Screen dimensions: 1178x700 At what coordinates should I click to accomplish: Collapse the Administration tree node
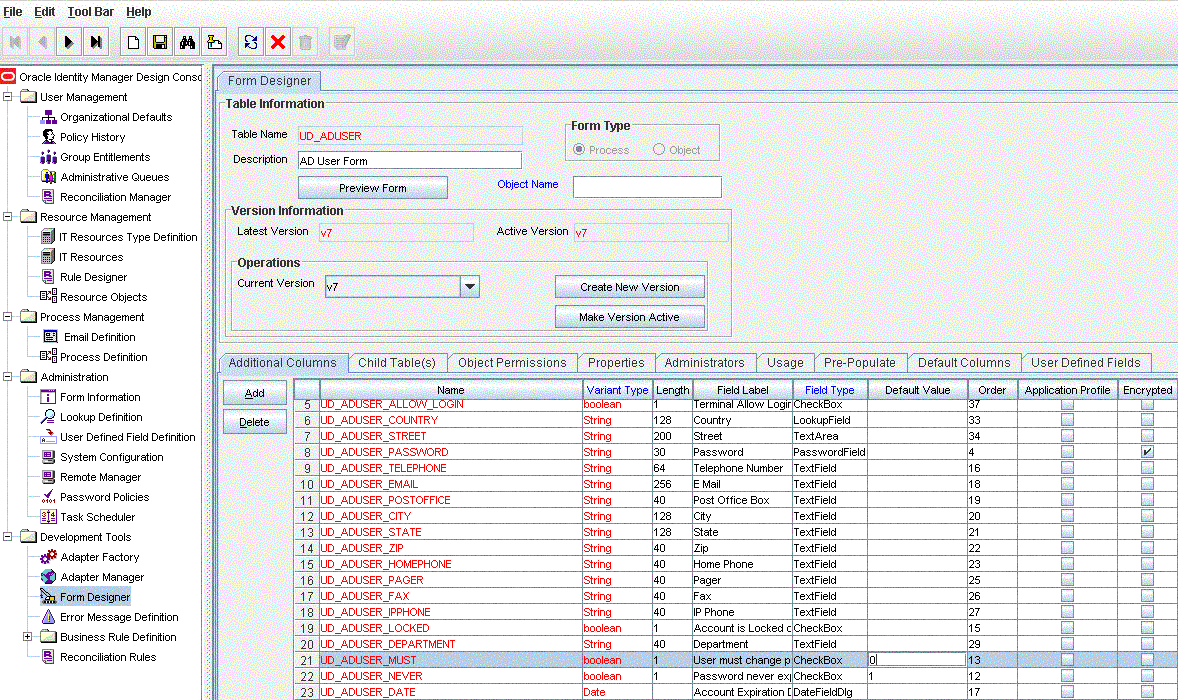tap(8, 377)
